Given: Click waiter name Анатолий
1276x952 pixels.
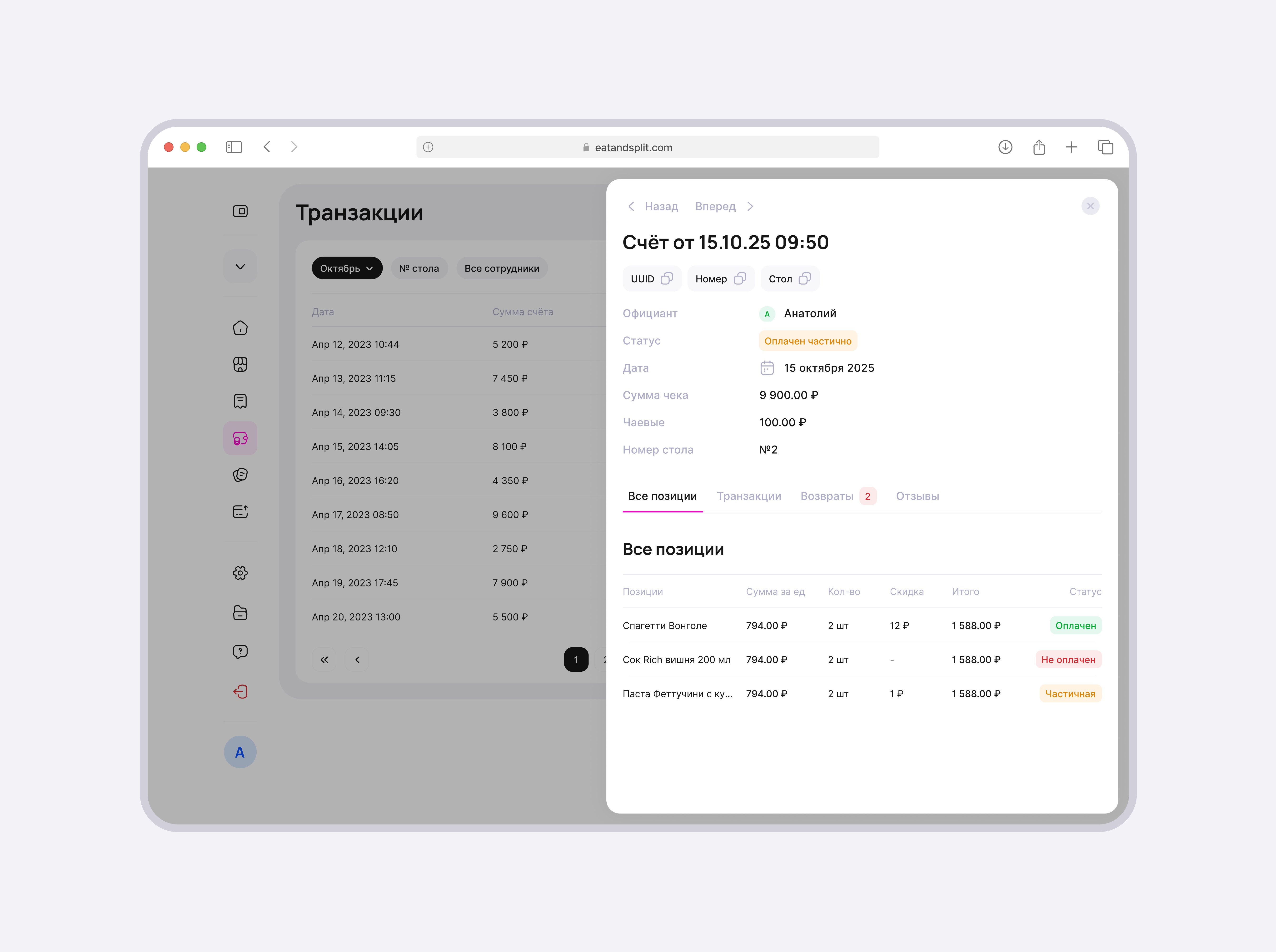Looking at the screenshot, I should 810,313.
